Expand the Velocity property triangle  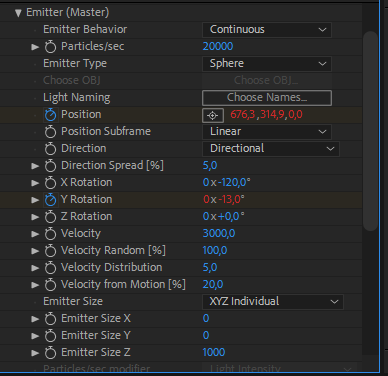[x=35, y=234]
